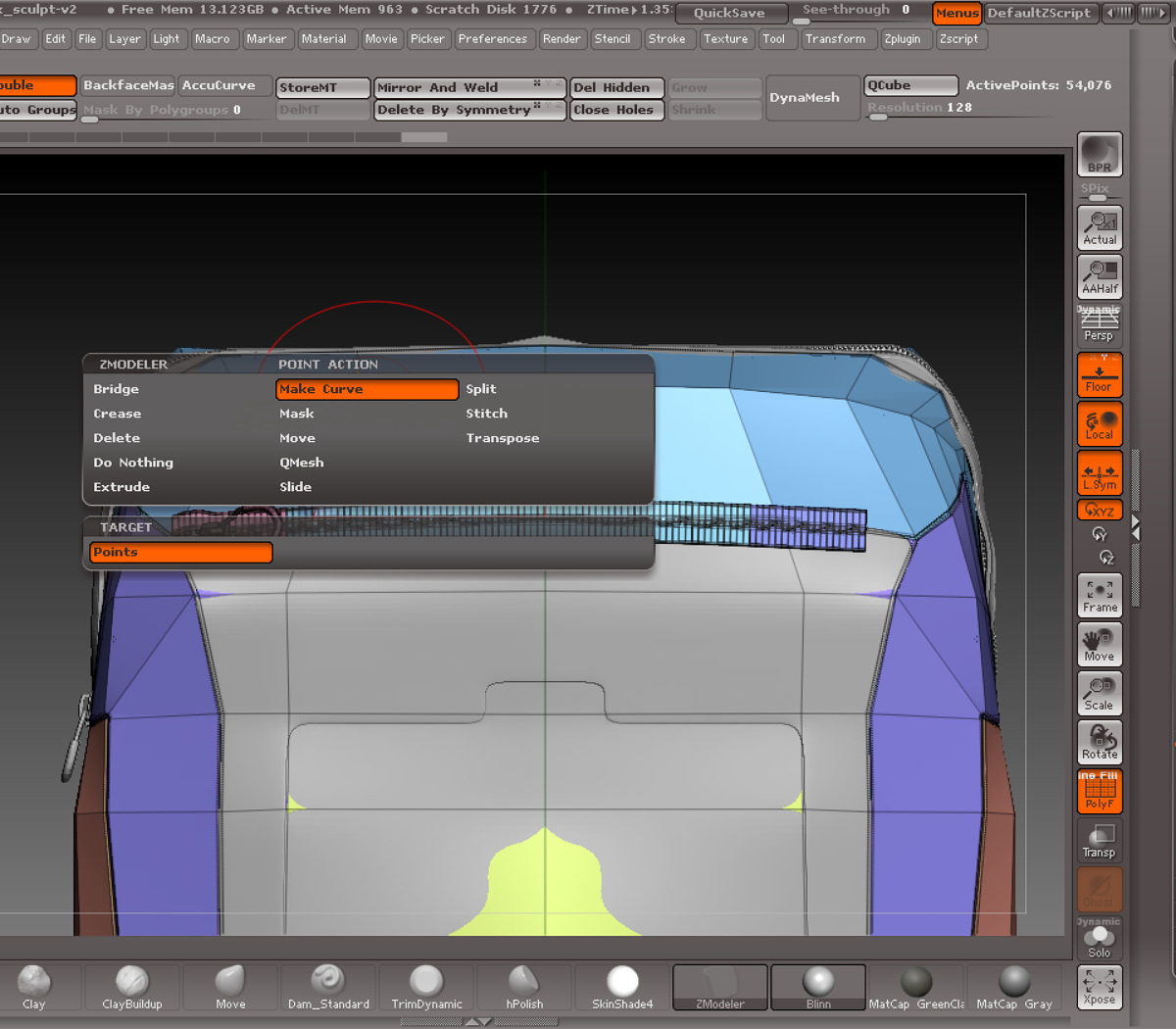Select QMesh point action
1176x1029 pixels.
[x=302, y=463]
